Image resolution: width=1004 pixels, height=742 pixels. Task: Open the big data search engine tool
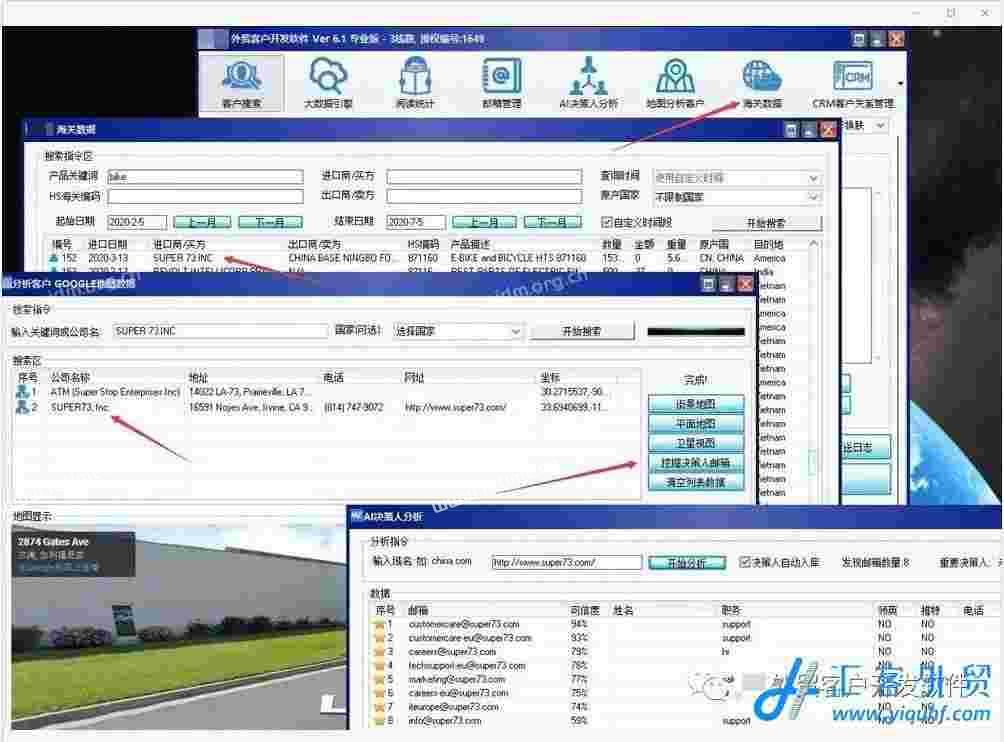pos(328,83)
